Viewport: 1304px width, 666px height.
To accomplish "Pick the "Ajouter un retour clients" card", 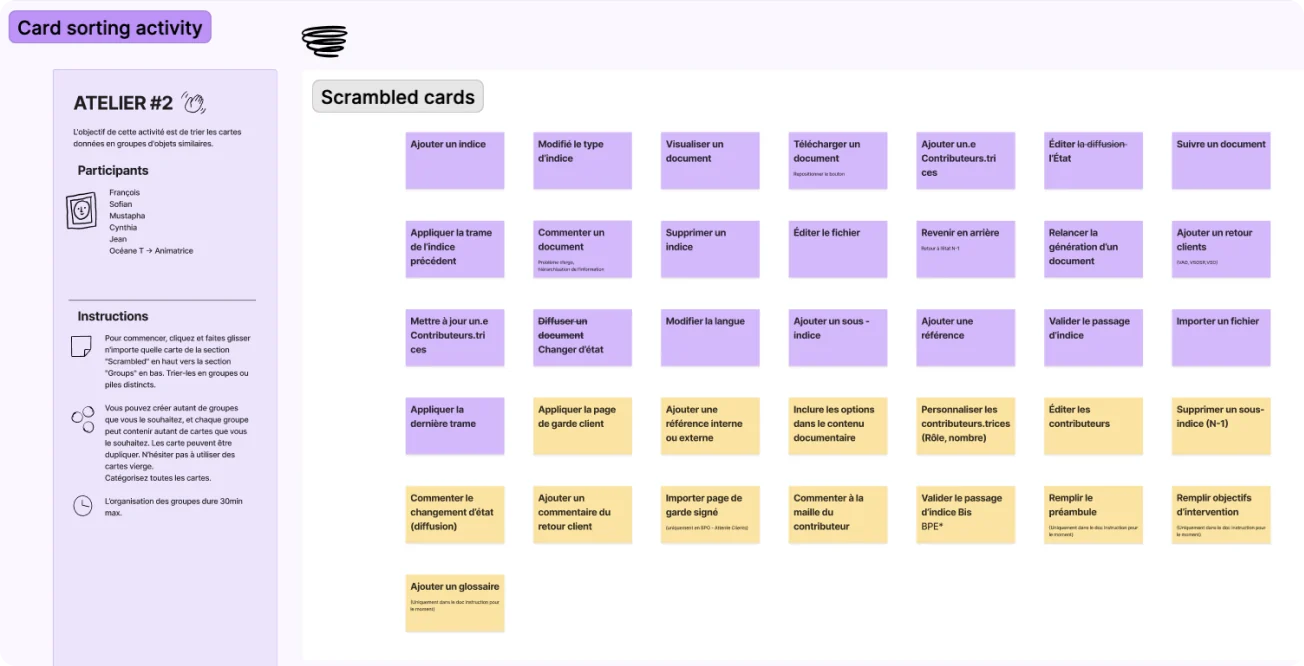I will tap(1221, 249).
